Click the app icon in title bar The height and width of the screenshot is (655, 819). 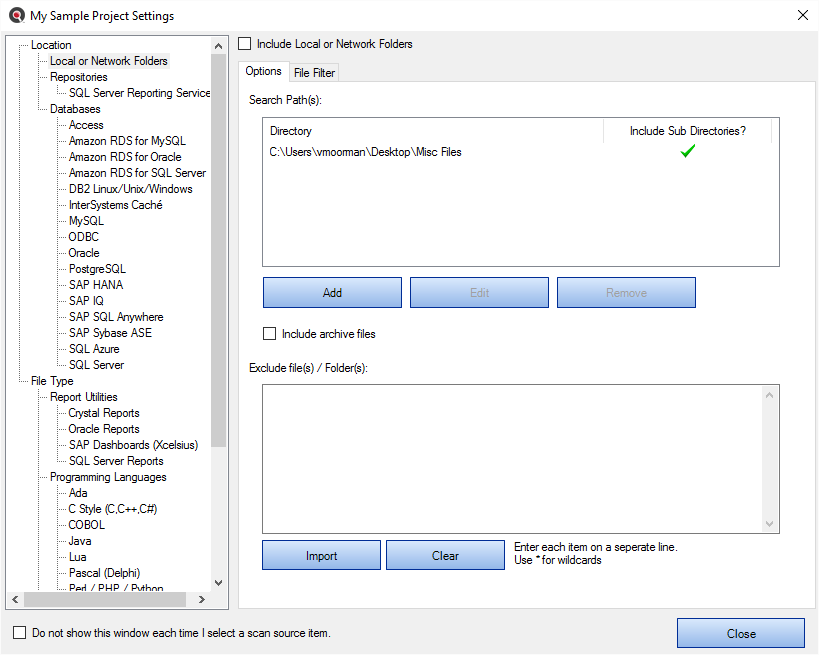point(16,15)
